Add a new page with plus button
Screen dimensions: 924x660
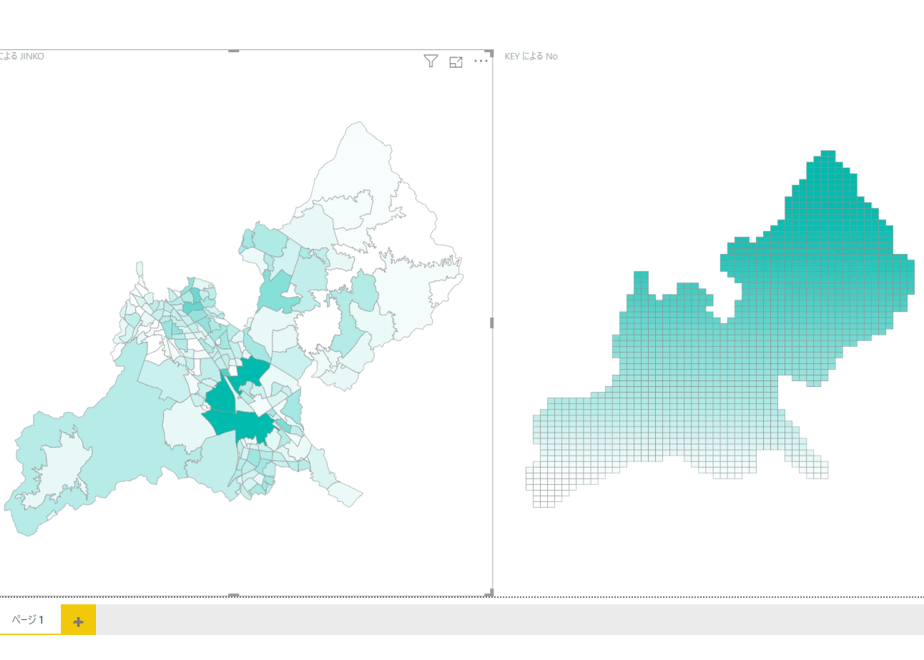pos(78,620)
